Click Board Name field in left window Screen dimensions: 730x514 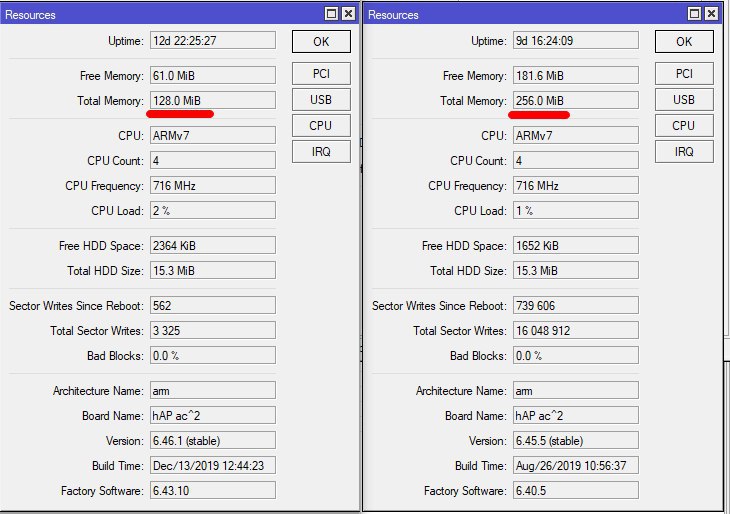(213, 416)
